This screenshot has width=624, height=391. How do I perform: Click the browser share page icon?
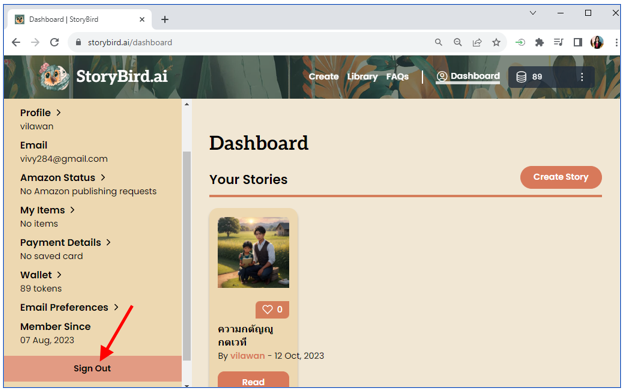[477, 42]
